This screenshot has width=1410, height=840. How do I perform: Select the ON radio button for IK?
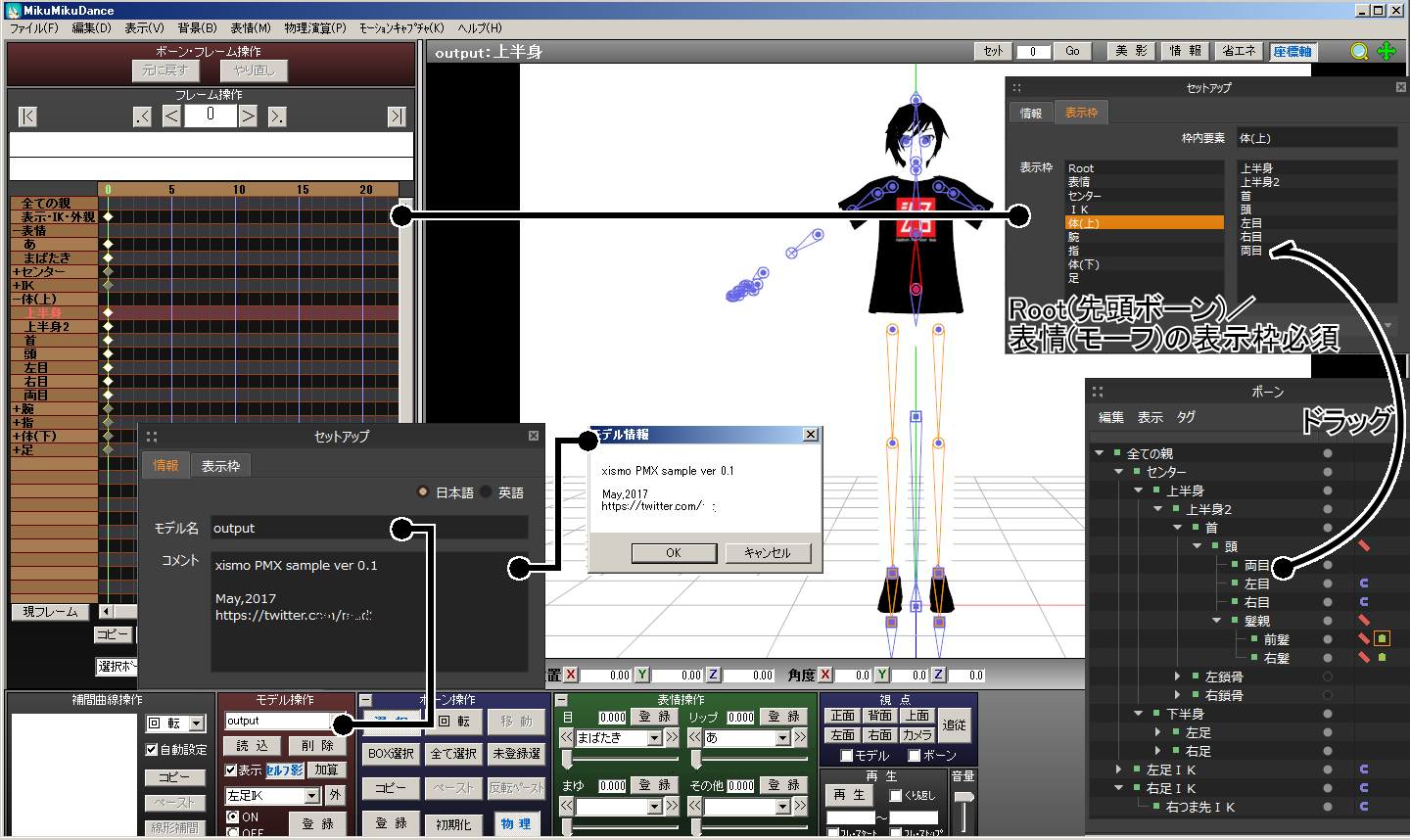point(232,817)
